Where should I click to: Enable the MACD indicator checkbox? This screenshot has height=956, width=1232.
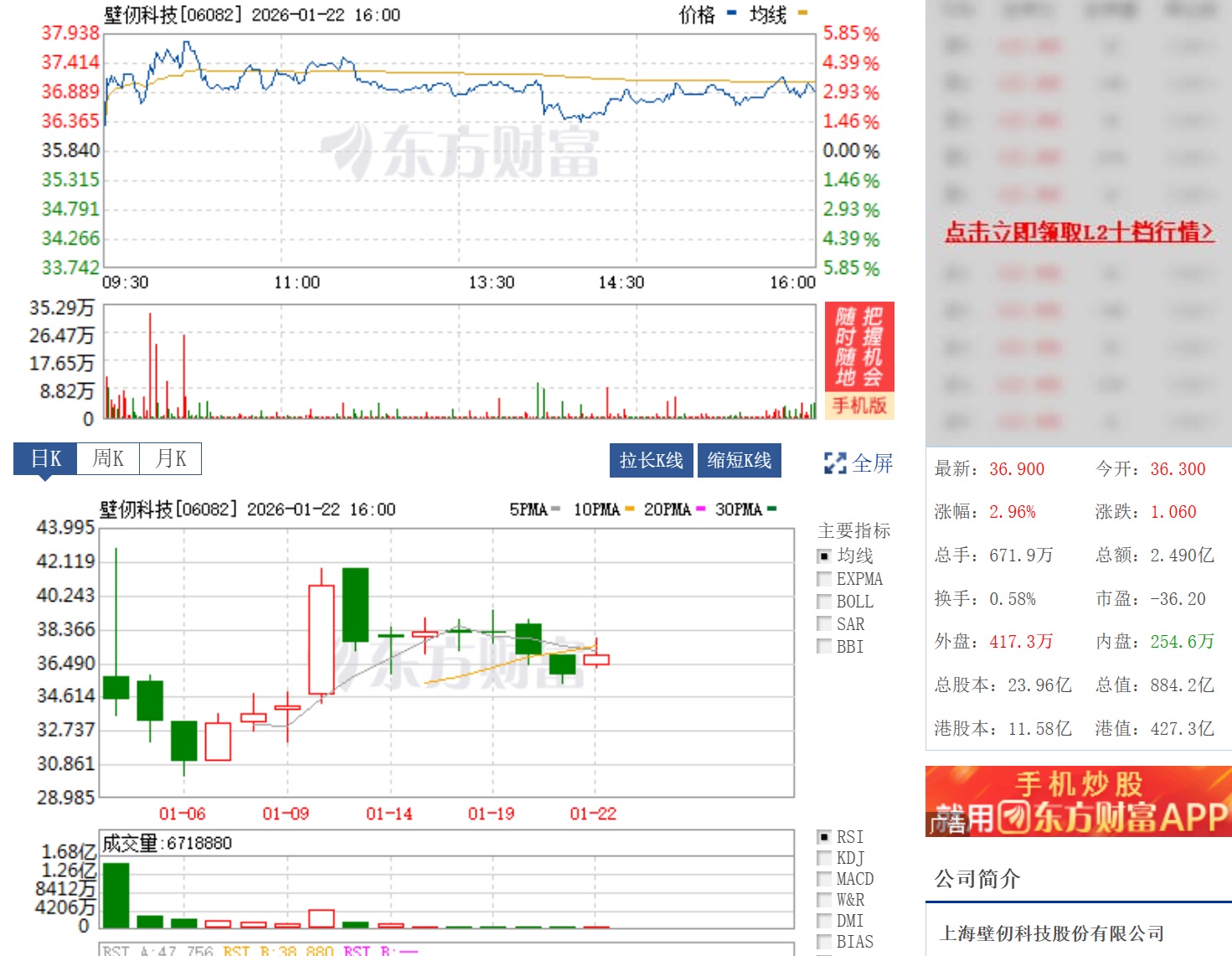(x=824, y=879)
